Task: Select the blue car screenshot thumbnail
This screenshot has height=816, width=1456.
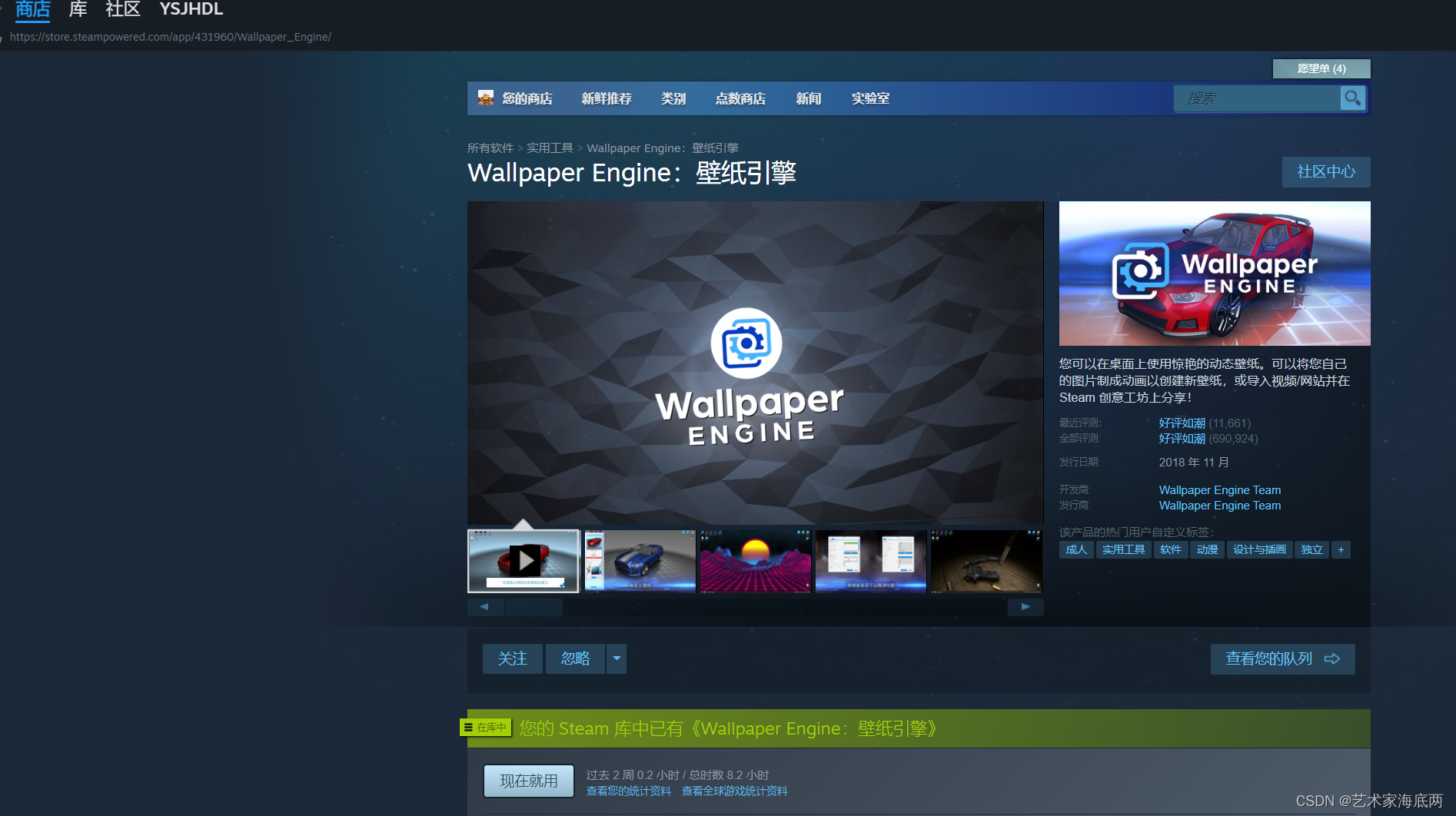Action: pos(640,561)
